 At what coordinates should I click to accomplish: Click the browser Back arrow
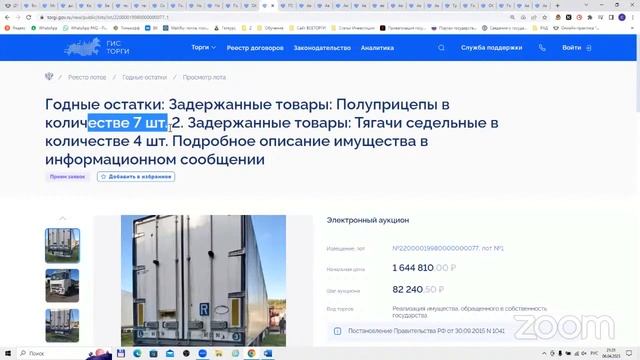[x=7, y=18]
